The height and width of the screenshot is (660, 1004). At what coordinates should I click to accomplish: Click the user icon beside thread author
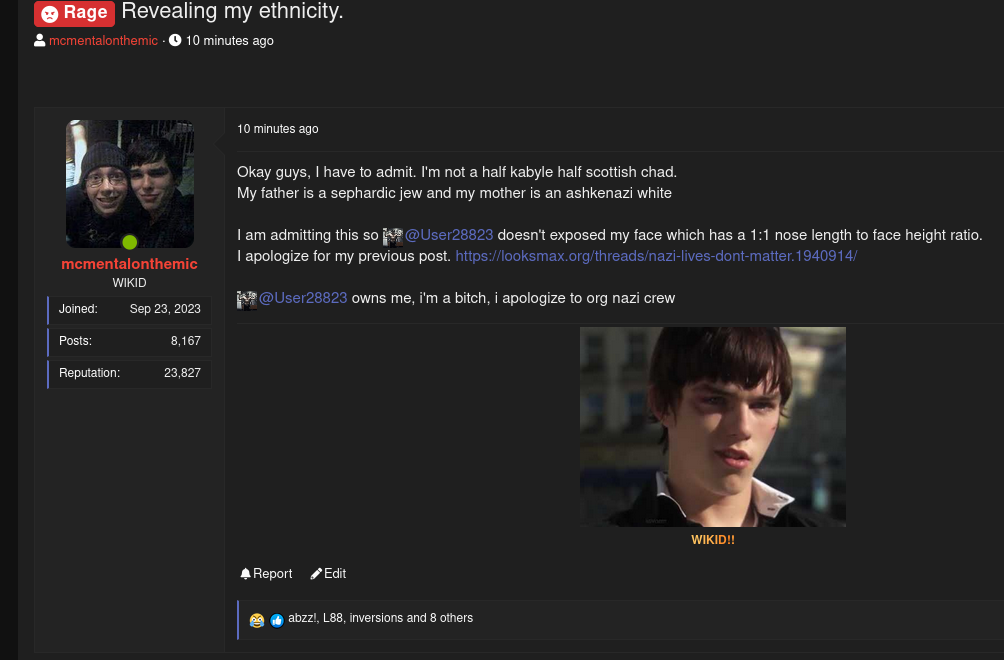pyautogui.click(x=40, y=40)
